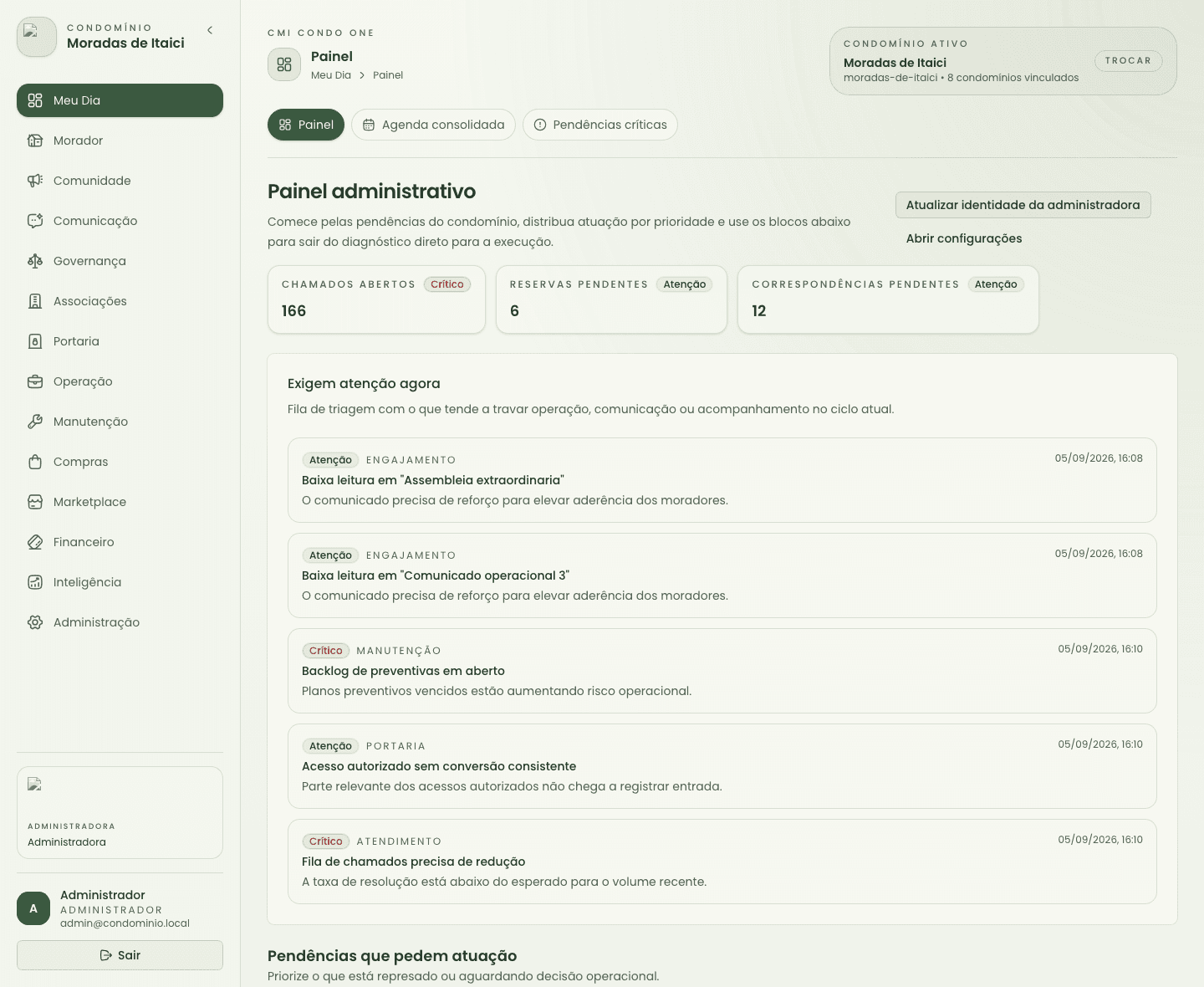Open Backlog de preventivas em aberto alert
The image size is (1204, 987).
(x=722, y=671)
